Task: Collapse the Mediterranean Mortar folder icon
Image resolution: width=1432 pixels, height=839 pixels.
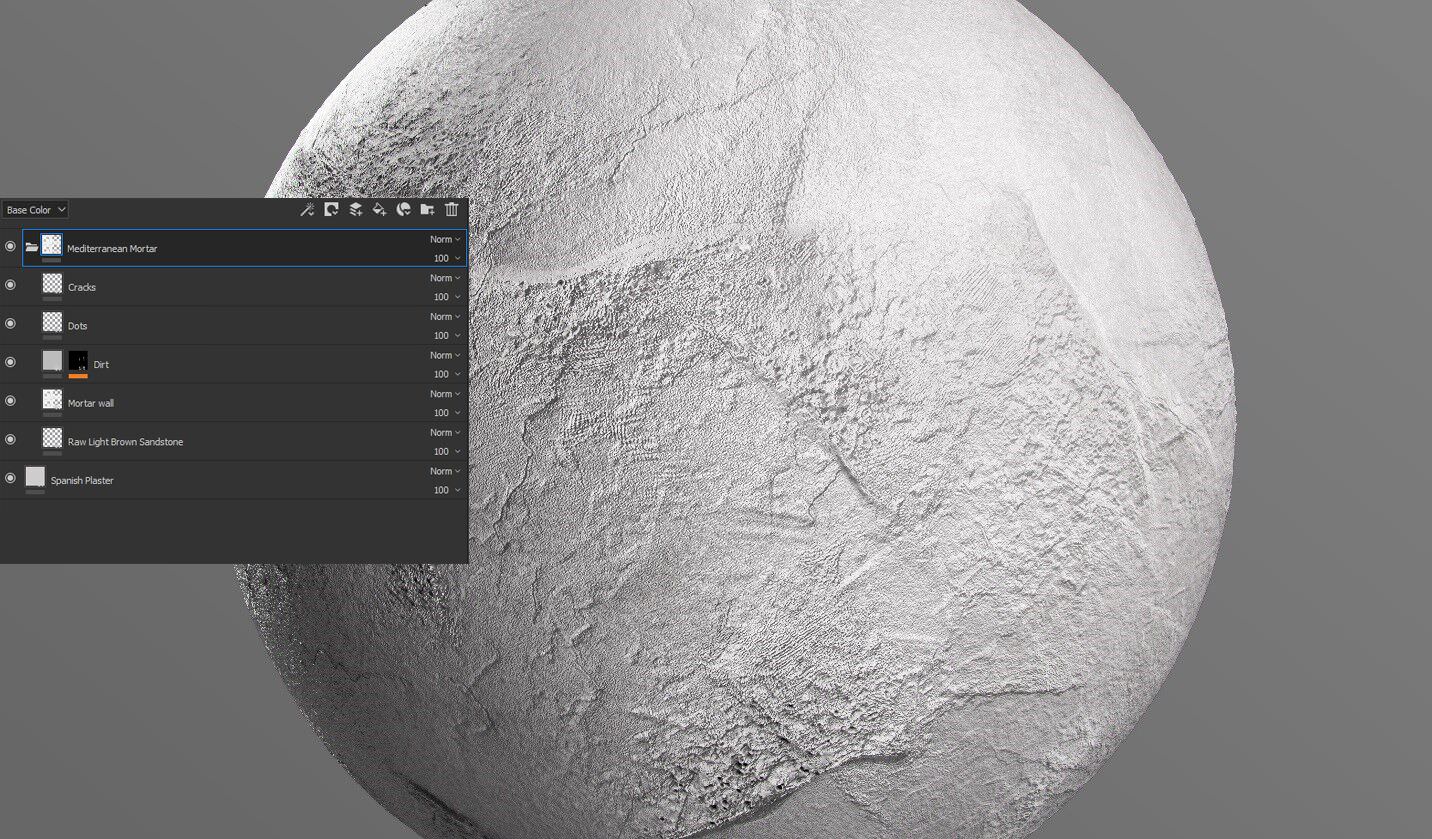Action: pos(32,247)
